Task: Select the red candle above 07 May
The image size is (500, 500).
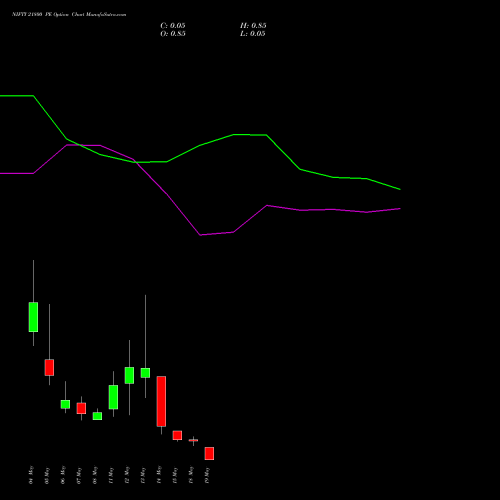Action: [x=81, y=408]
